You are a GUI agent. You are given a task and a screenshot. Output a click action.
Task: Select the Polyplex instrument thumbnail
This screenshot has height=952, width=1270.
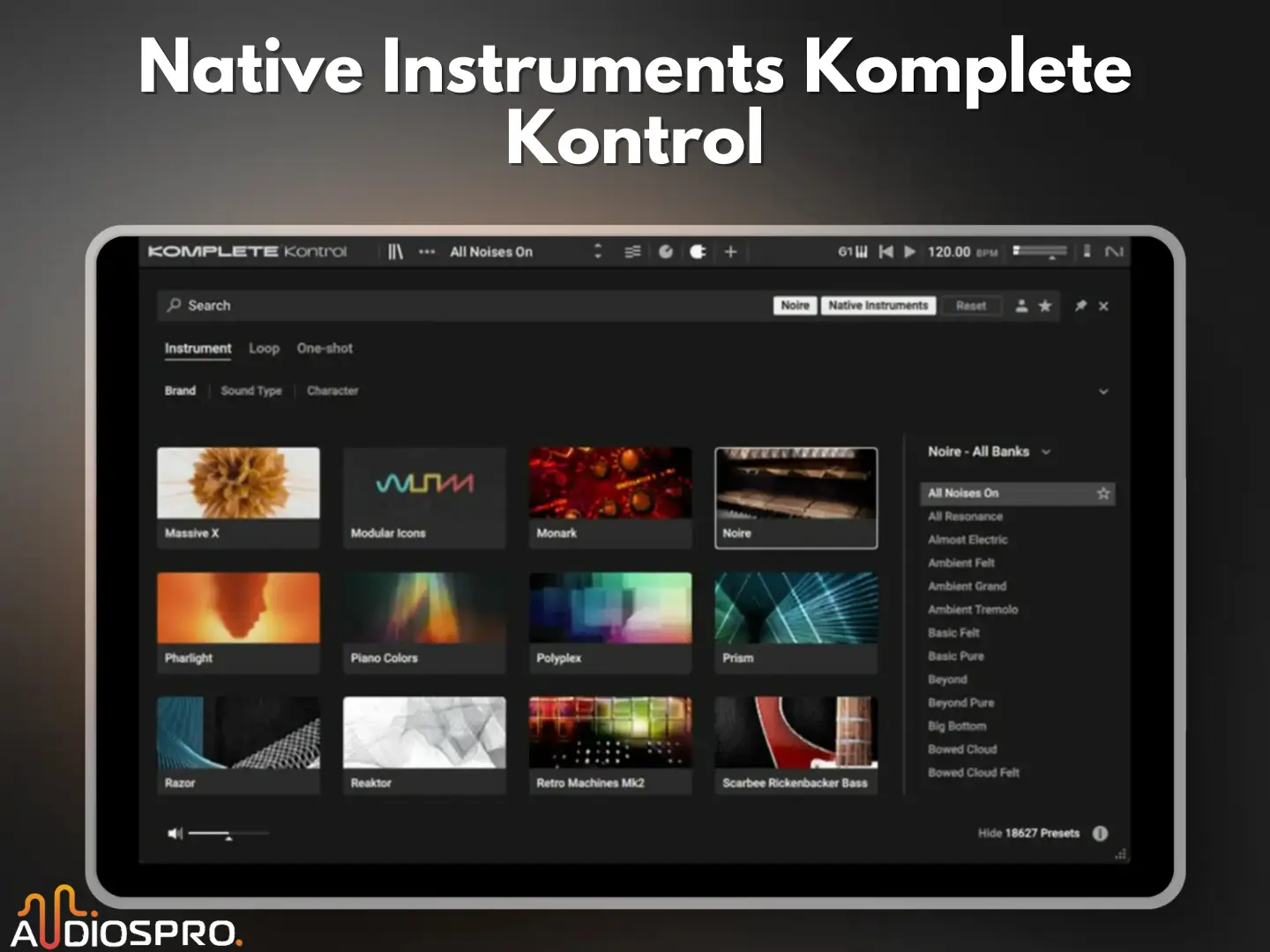pos(610,622)
